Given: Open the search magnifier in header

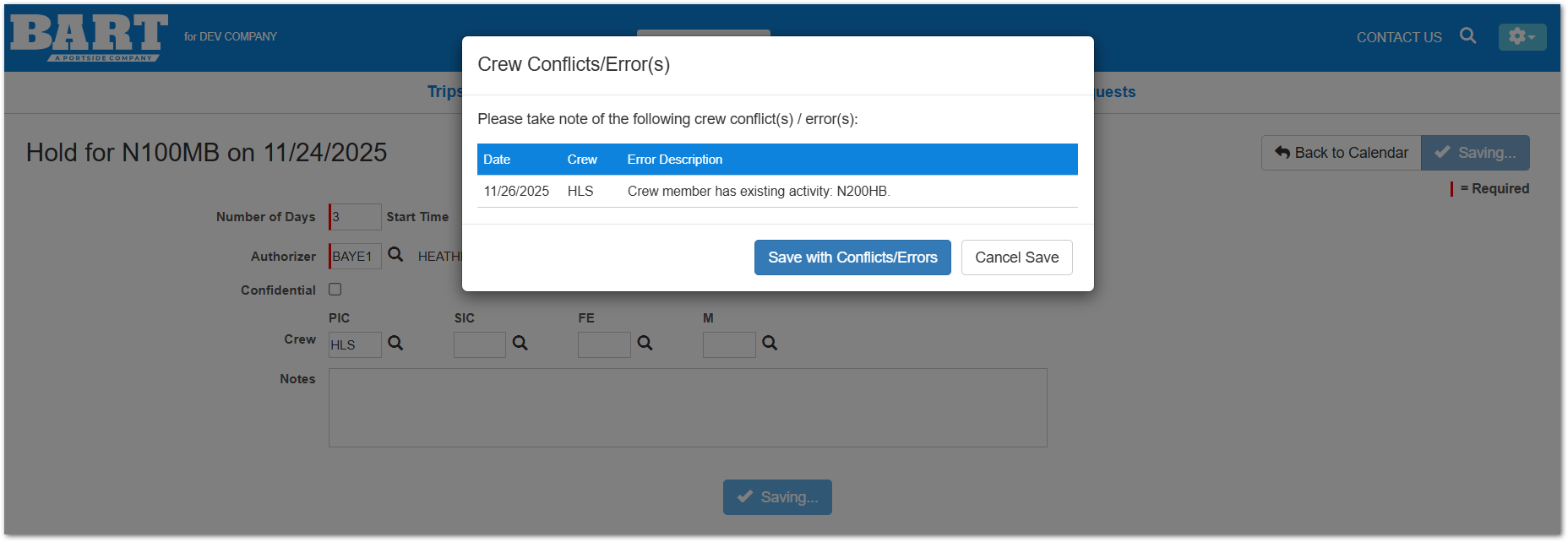Looking at the screenshot, I should coord(1467,35).
